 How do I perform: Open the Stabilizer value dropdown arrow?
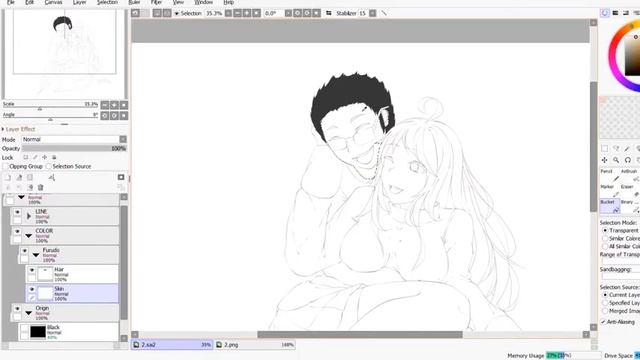coord(373,13)
